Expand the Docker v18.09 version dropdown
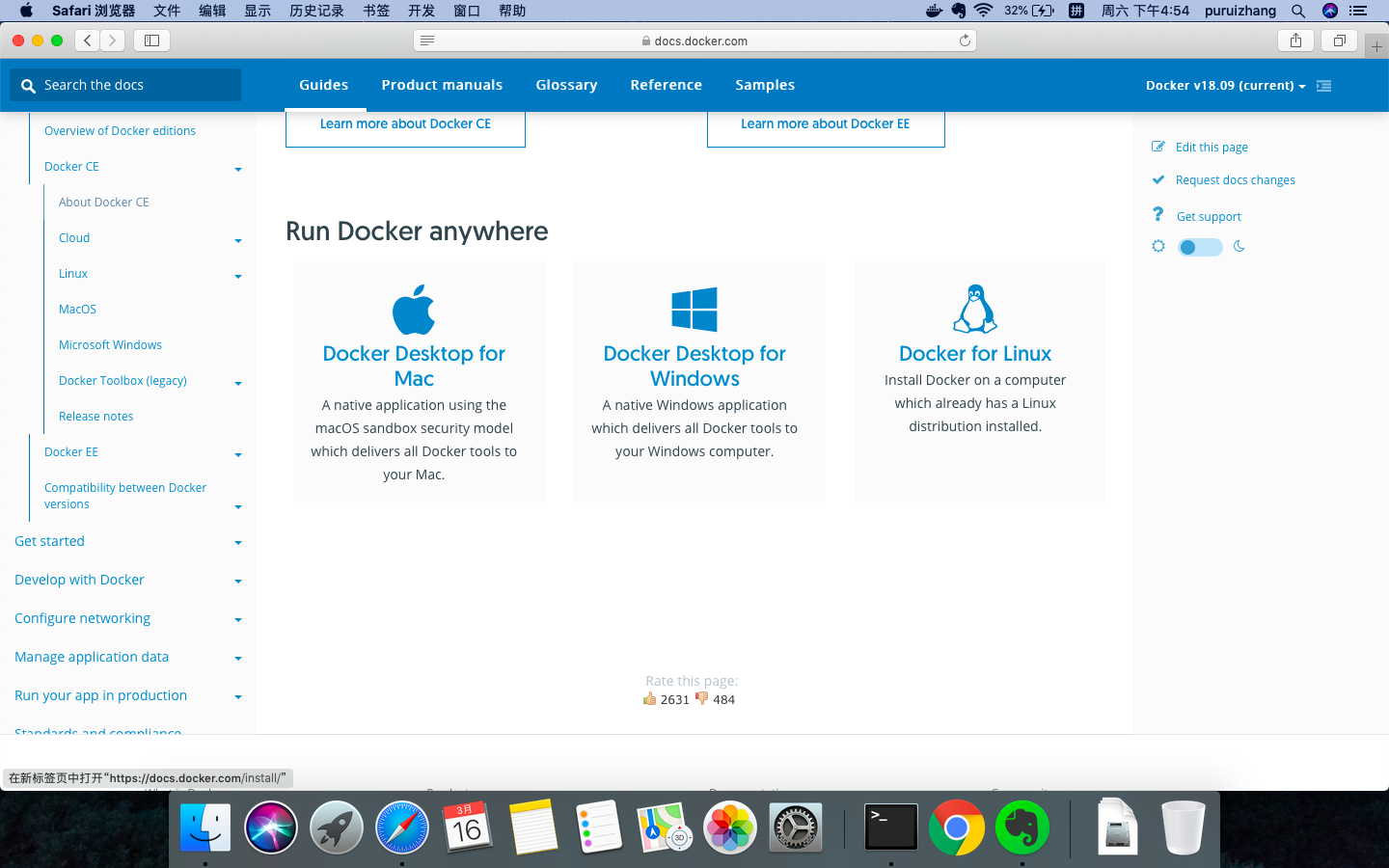This screenshot has width=1389, height=868. (1225, 86)
